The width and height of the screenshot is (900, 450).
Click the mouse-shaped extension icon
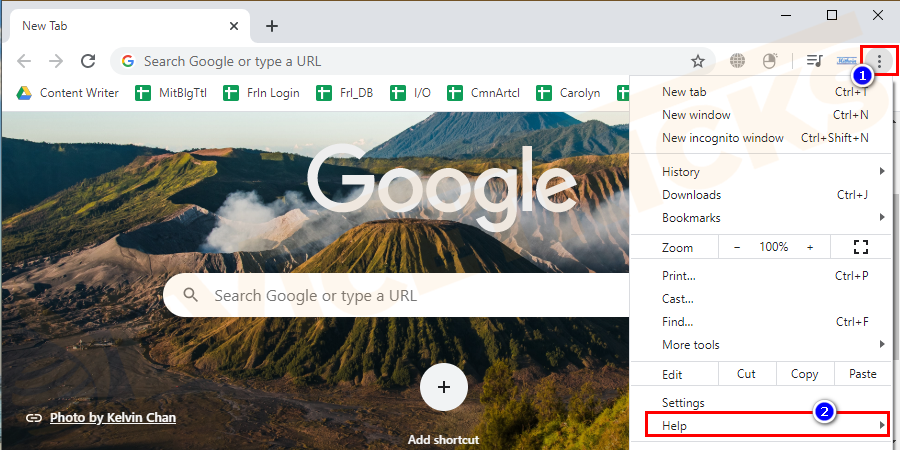point(769,60)
